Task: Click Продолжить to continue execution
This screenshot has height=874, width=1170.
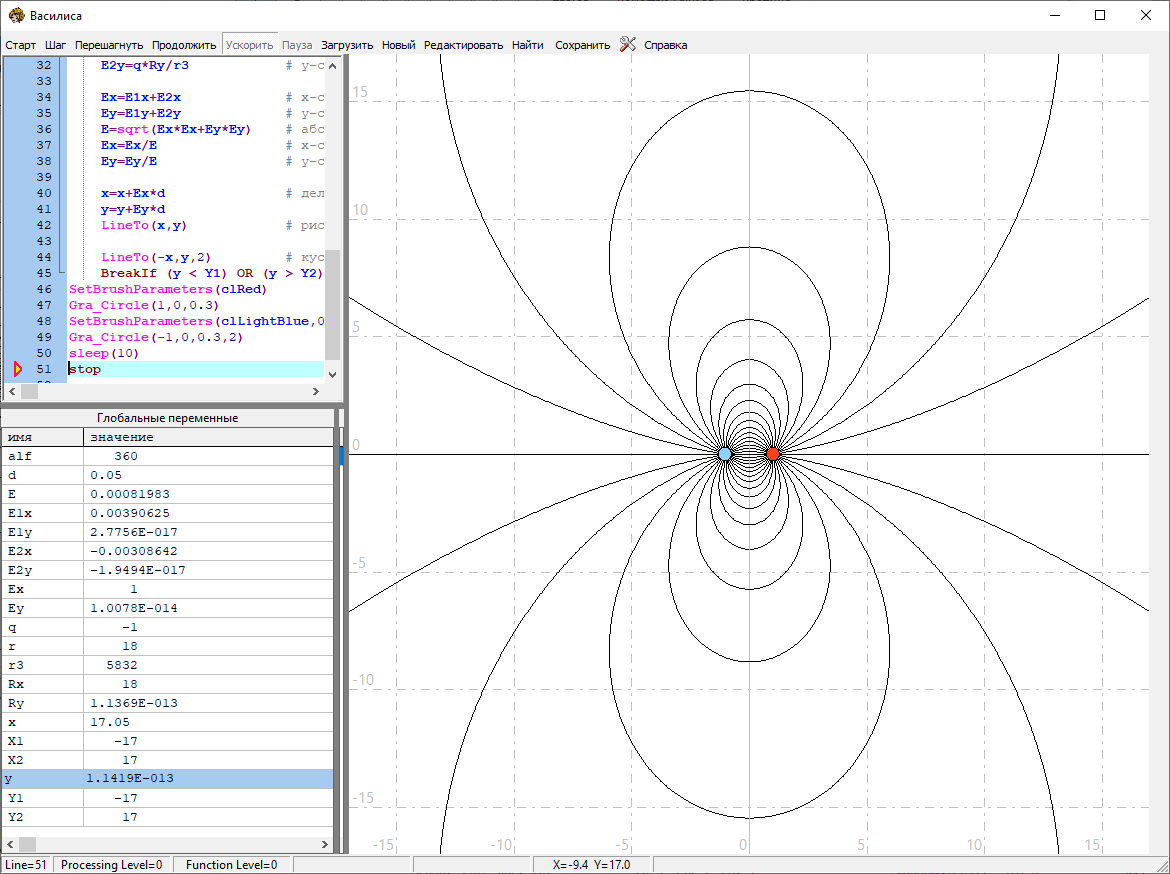Action: tap(184, 45)
